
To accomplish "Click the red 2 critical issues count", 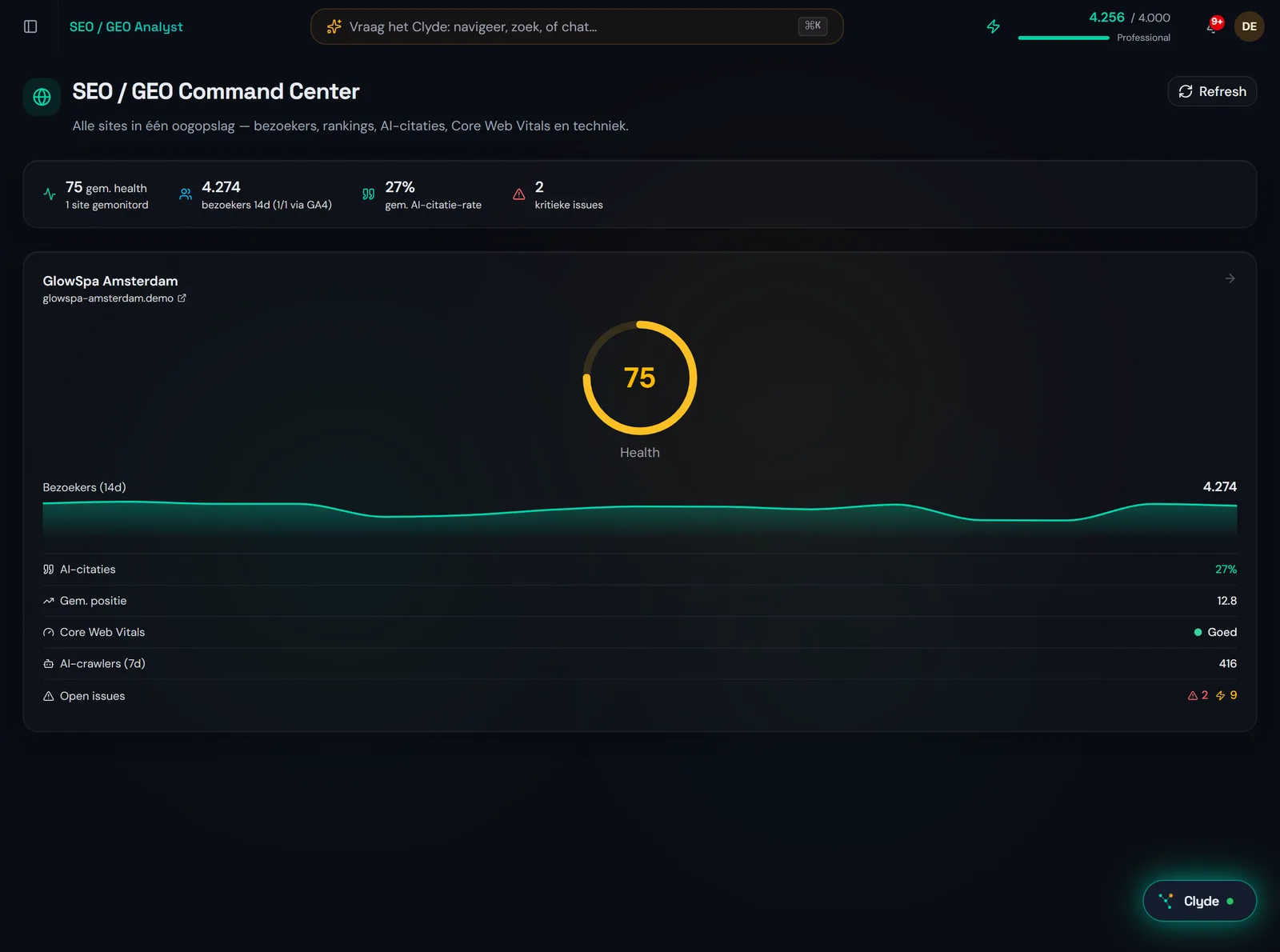I will [1198, 695].
